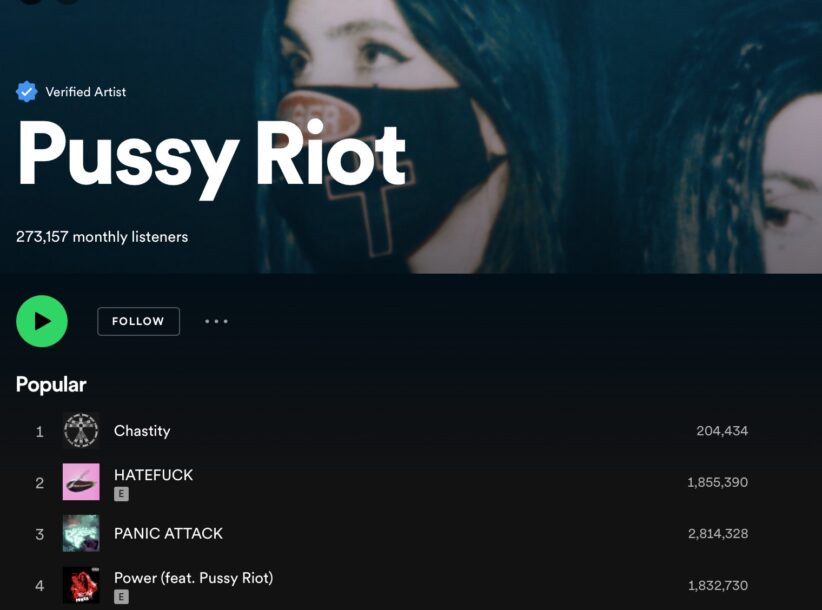Play Pussy Riot with the green play button

pyautogui.click(x=42, y=321)
